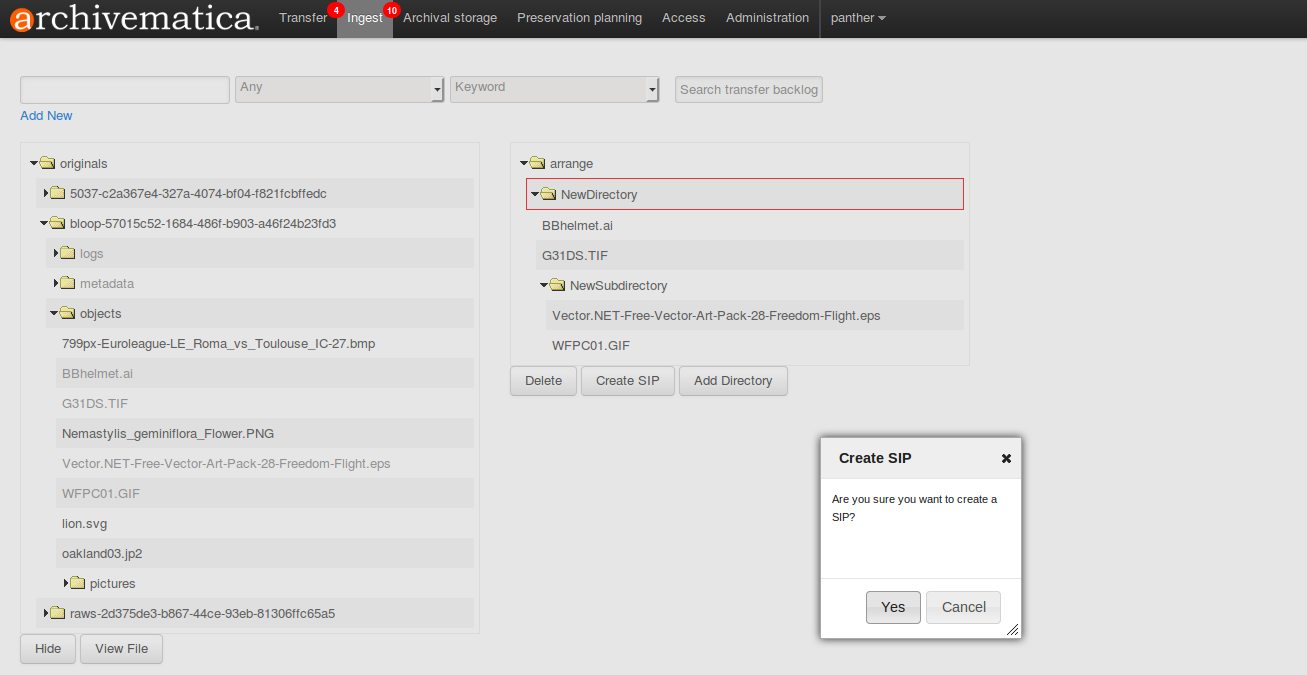Confirm SIP creation with Yes
Viewport: 1307px width, 675px height.
coord(893,607)
